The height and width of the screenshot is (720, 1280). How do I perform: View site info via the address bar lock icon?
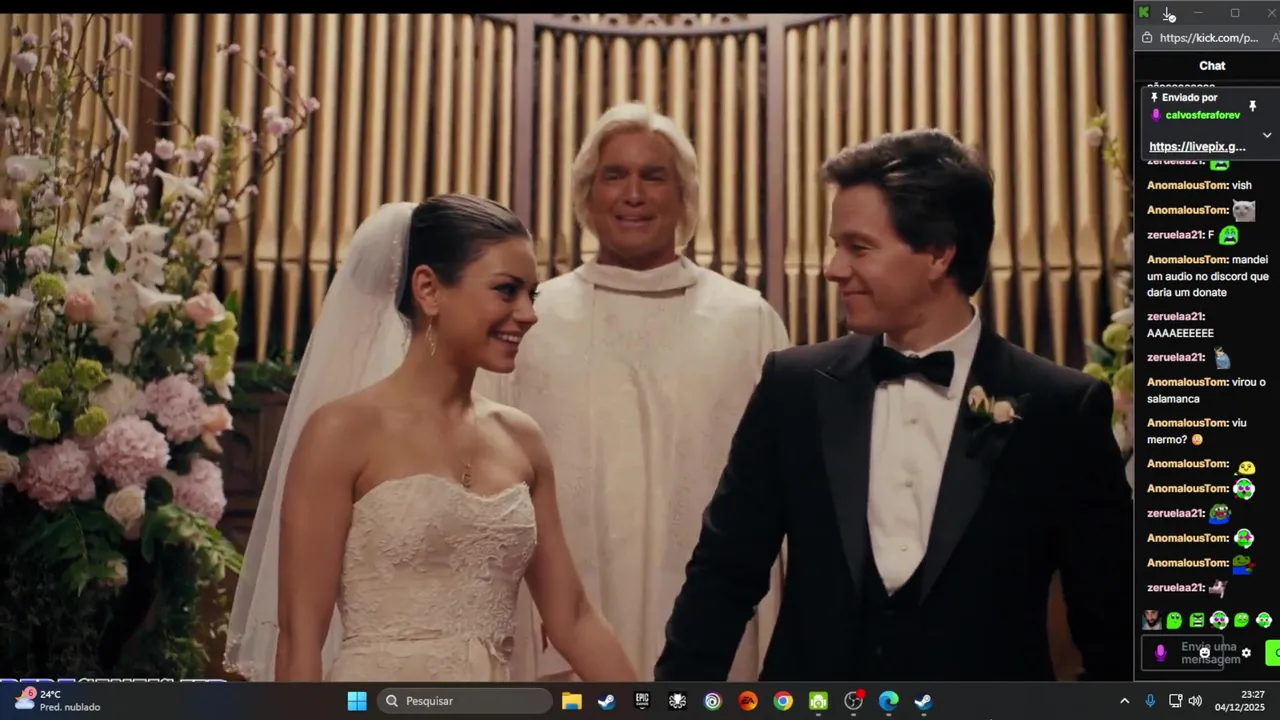(1146, 38)
